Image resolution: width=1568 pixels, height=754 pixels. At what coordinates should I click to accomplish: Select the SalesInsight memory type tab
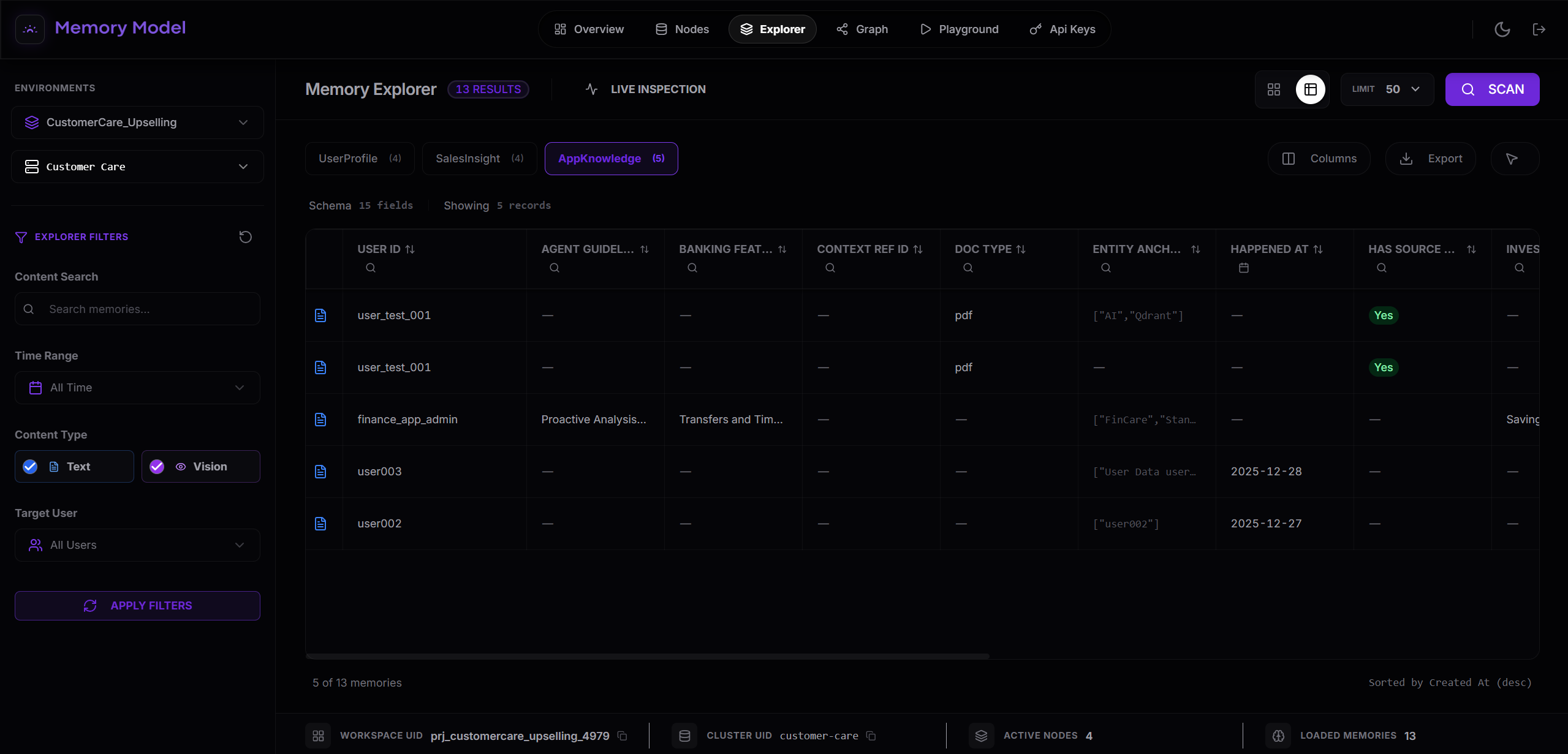tap(479, 158)
